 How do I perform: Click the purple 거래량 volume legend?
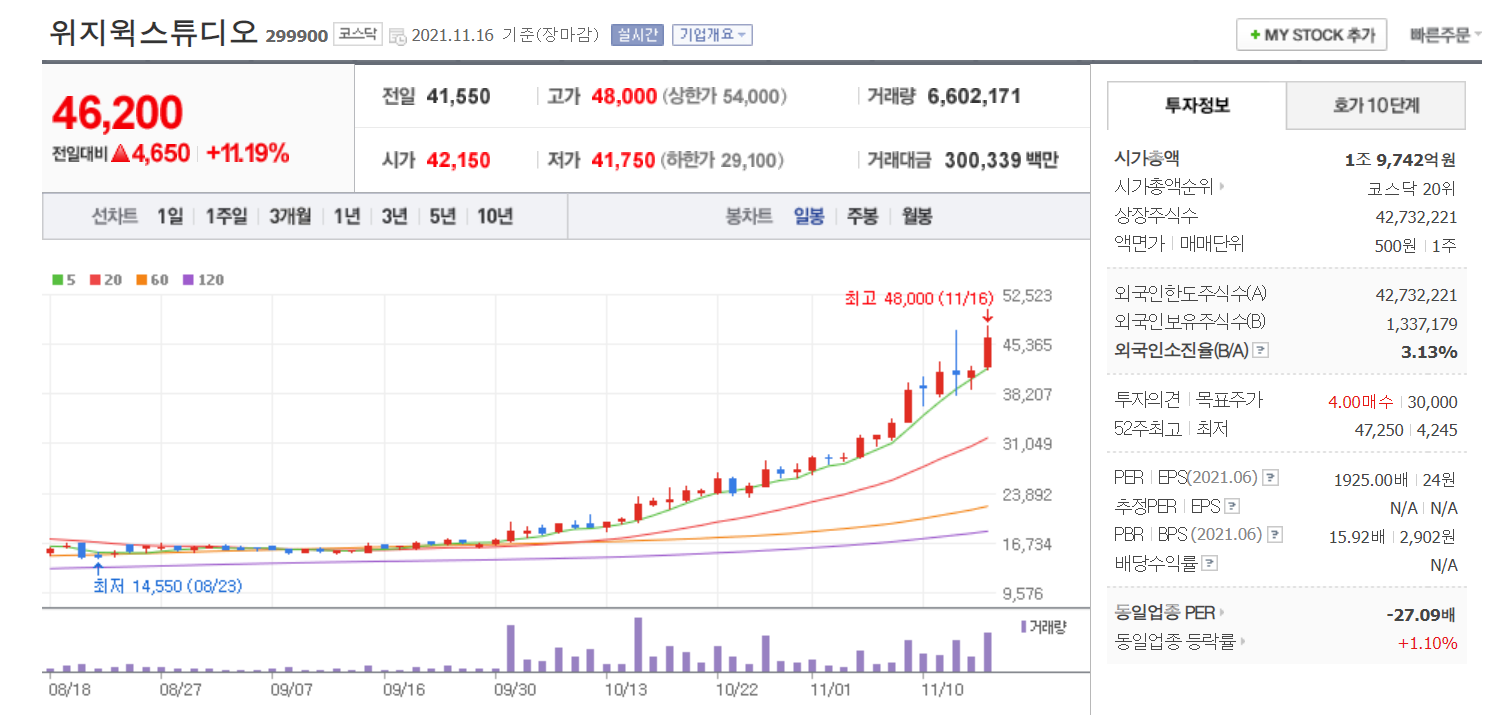point(1043,627)
